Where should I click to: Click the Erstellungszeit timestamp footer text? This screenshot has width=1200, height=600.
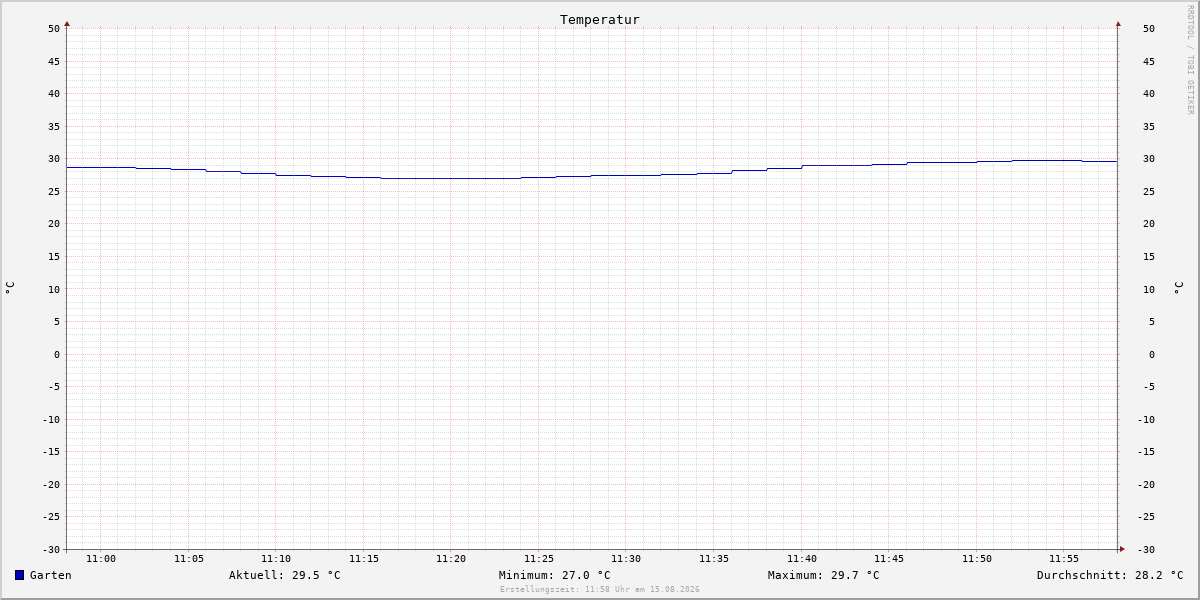pyautogui.click(x=600, y=590)
